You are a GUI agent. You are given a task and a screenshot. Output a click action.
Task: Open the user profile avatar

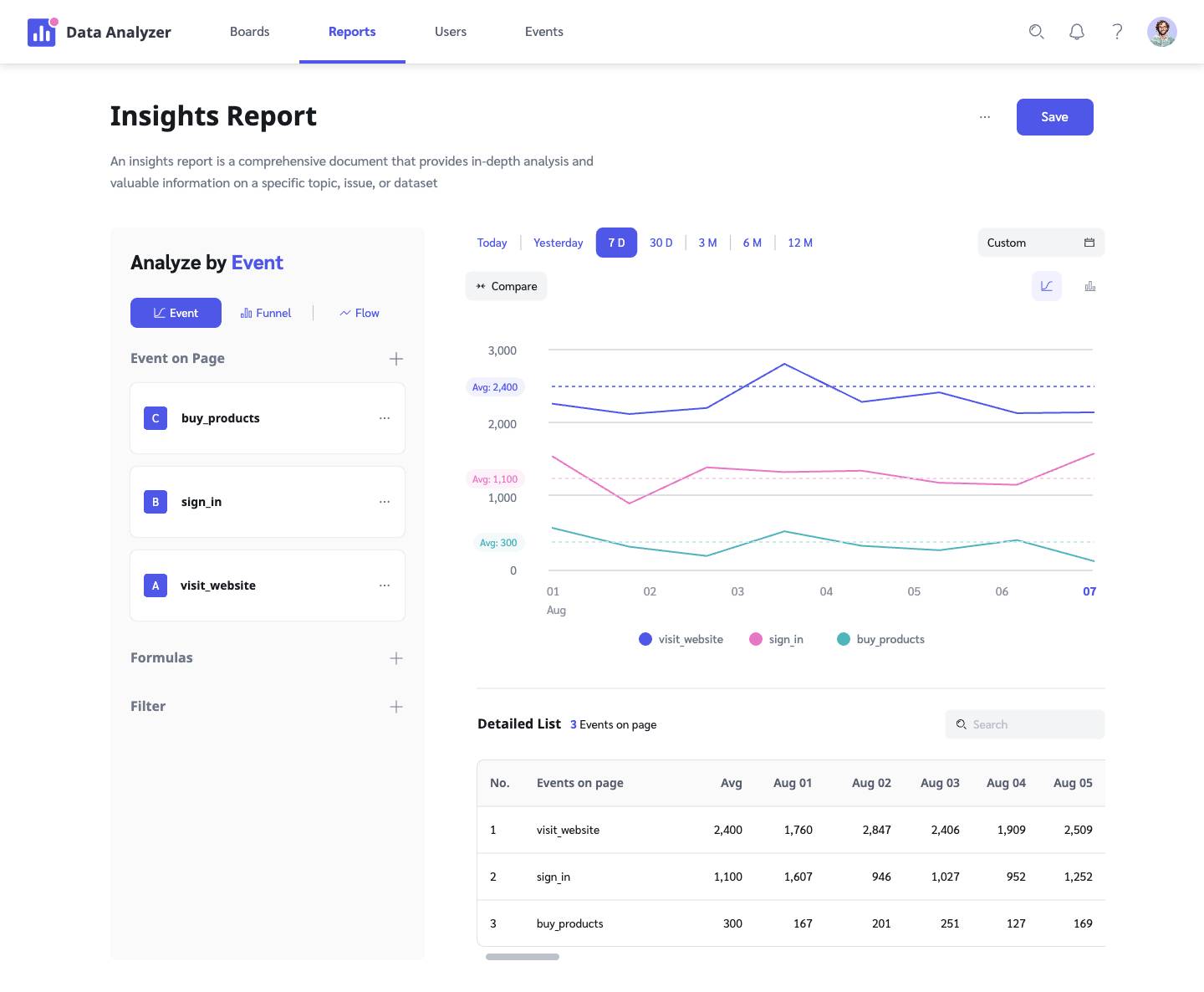(1161, 32)
